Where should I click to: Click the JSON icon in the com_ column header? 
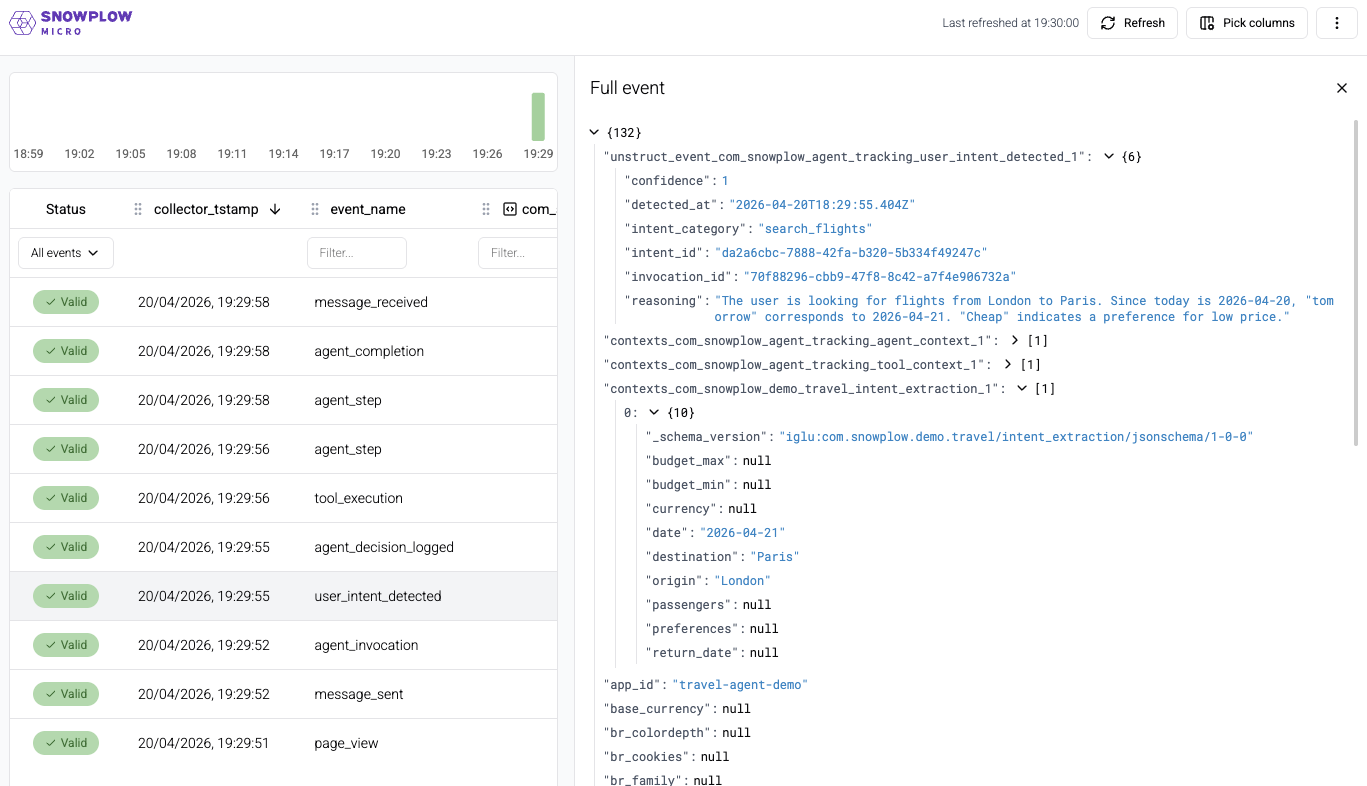[x=509, y=209]
